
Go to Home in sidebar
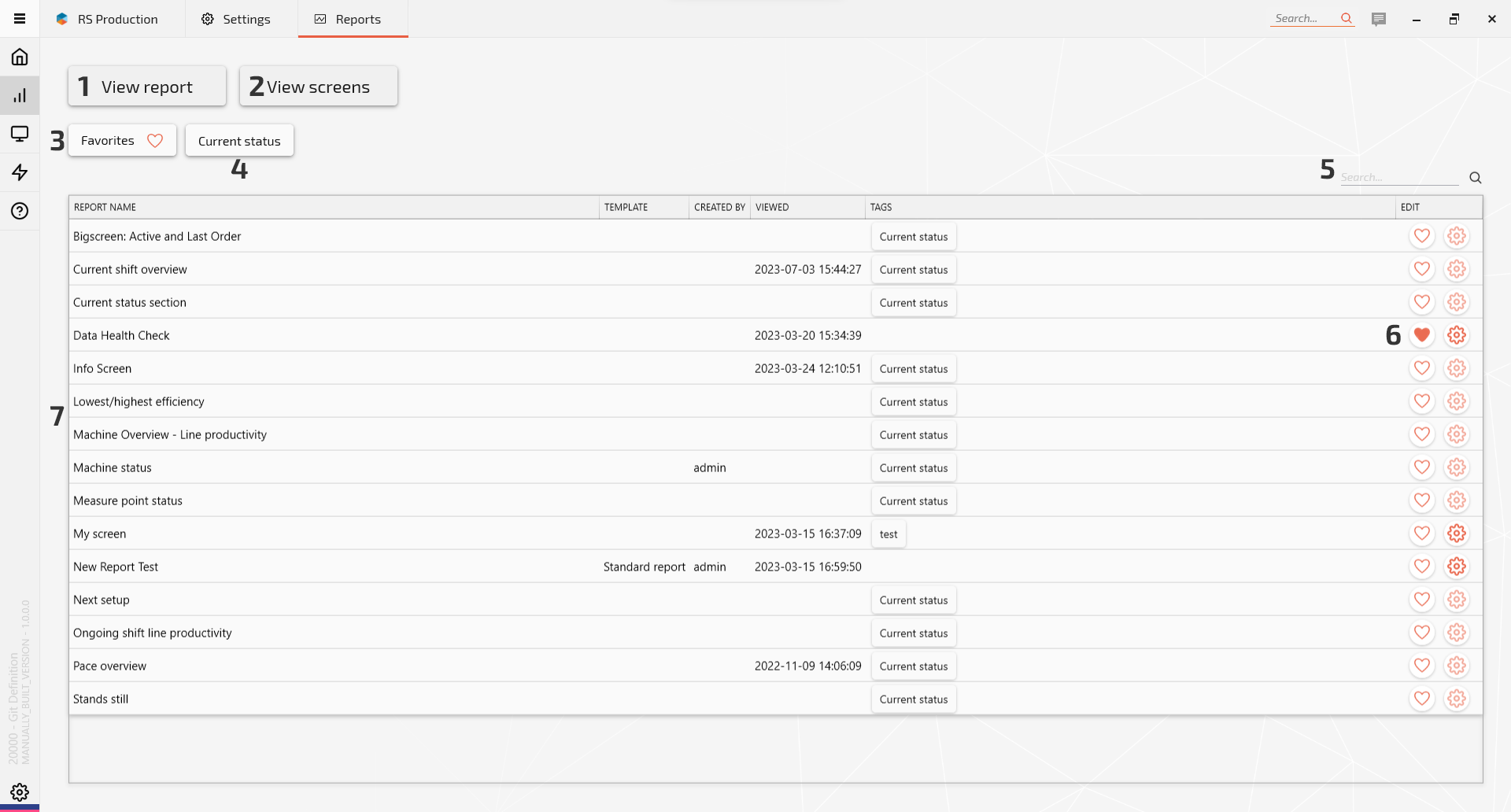click(x=20, y=57)
